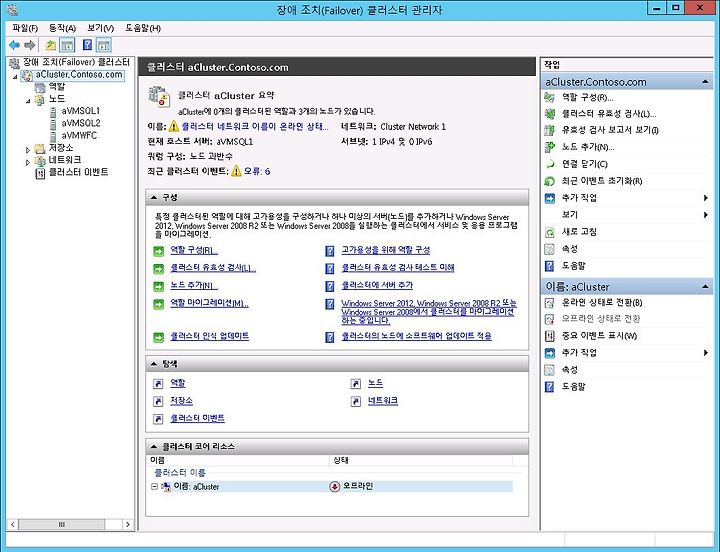Click the tree pane scroll left arrow
Image resolution: width=720 pixels, height=552 pixels.
click(13, 524)
